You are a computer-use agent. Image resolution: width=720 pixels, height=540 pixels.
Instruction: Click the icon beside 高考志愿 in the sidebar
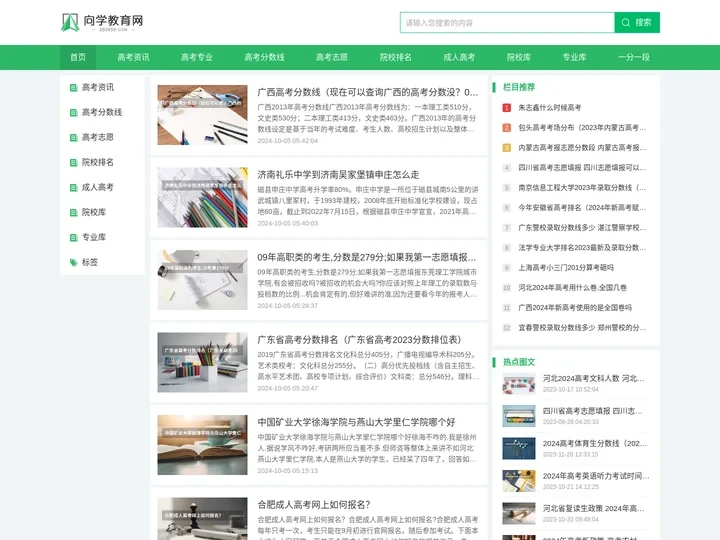(x=73, y=137)
